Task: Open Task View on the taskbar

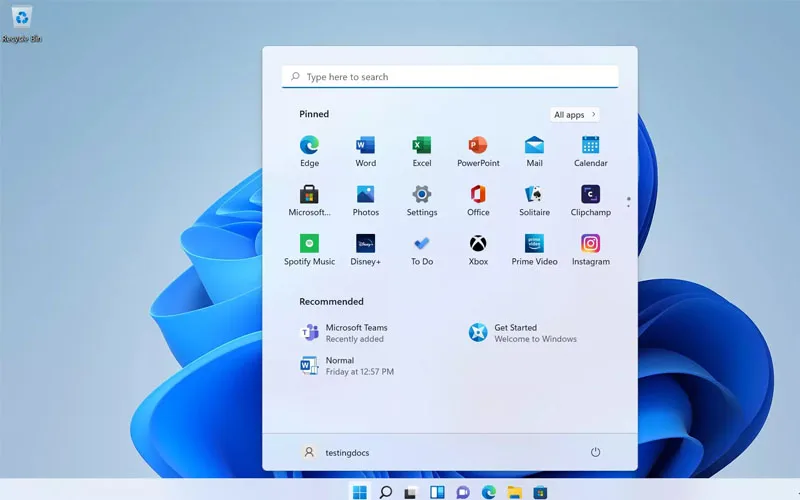Action: 411,492
